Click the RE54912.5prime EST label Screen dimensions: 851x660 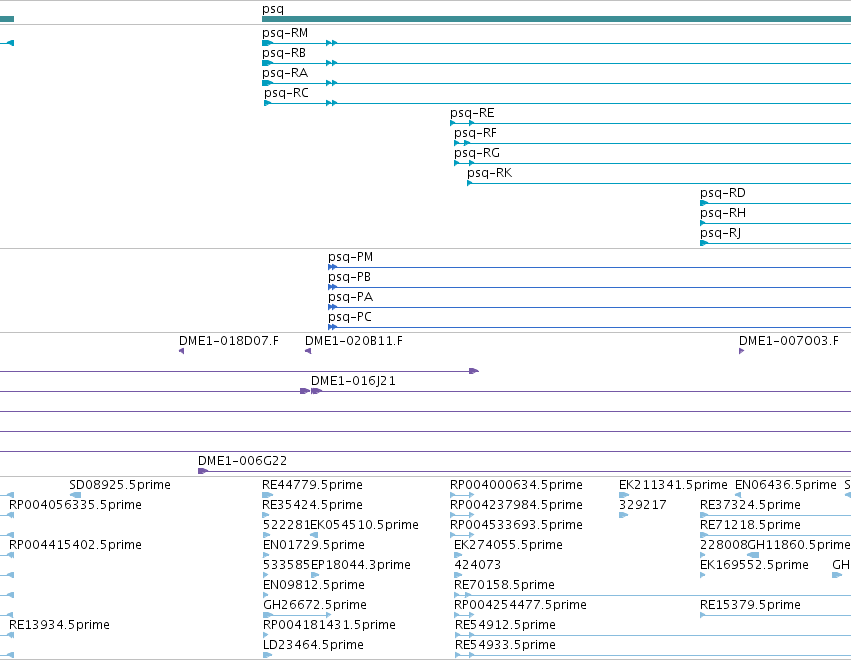(505, 625)
